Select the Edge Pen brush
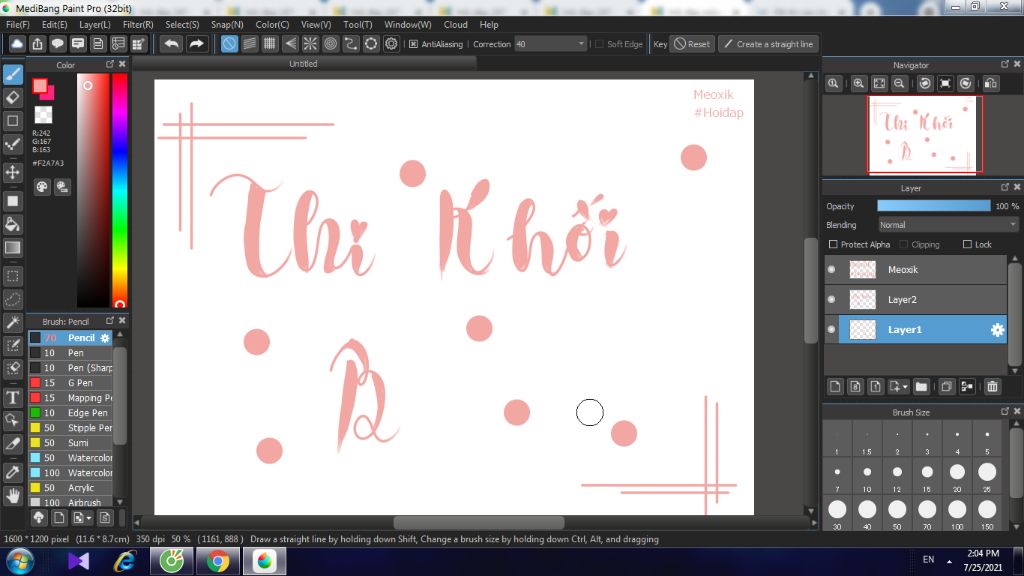Viewport: 1024px width, 576px height. point(71,413)
